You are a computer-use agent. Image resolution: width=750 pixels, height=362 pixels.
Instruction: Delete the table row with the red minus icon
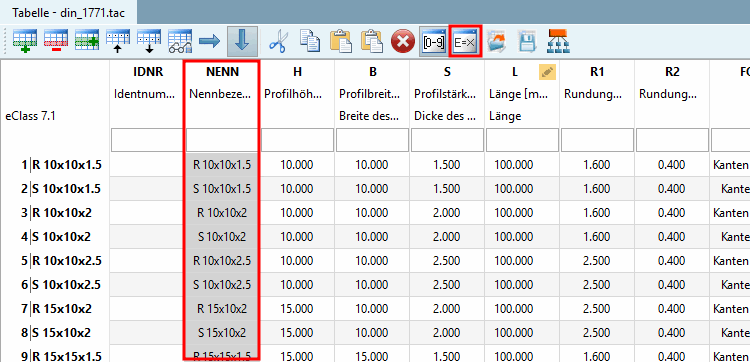tap(55, 42)
